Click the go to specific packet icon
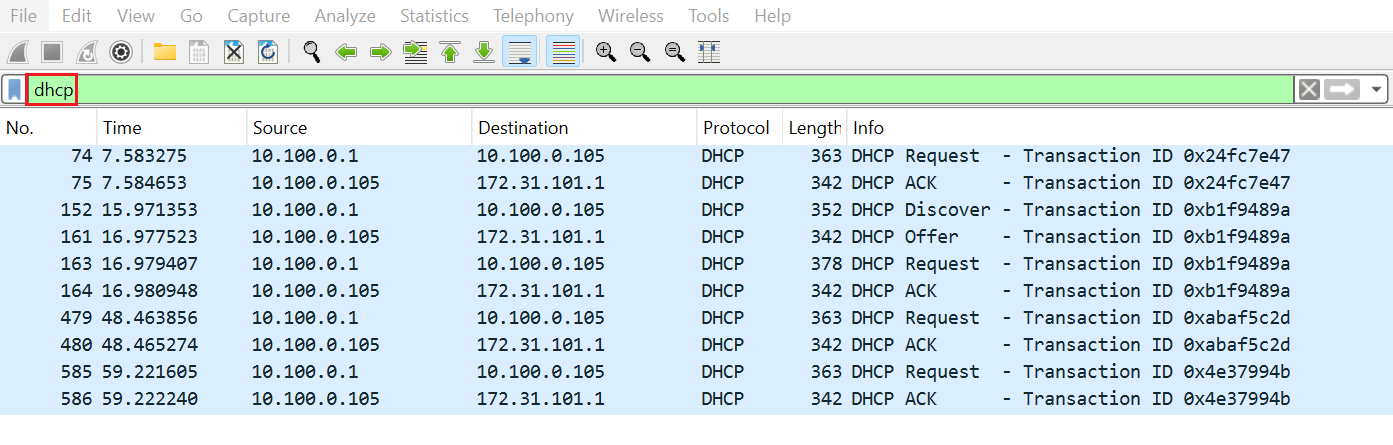 414,52
